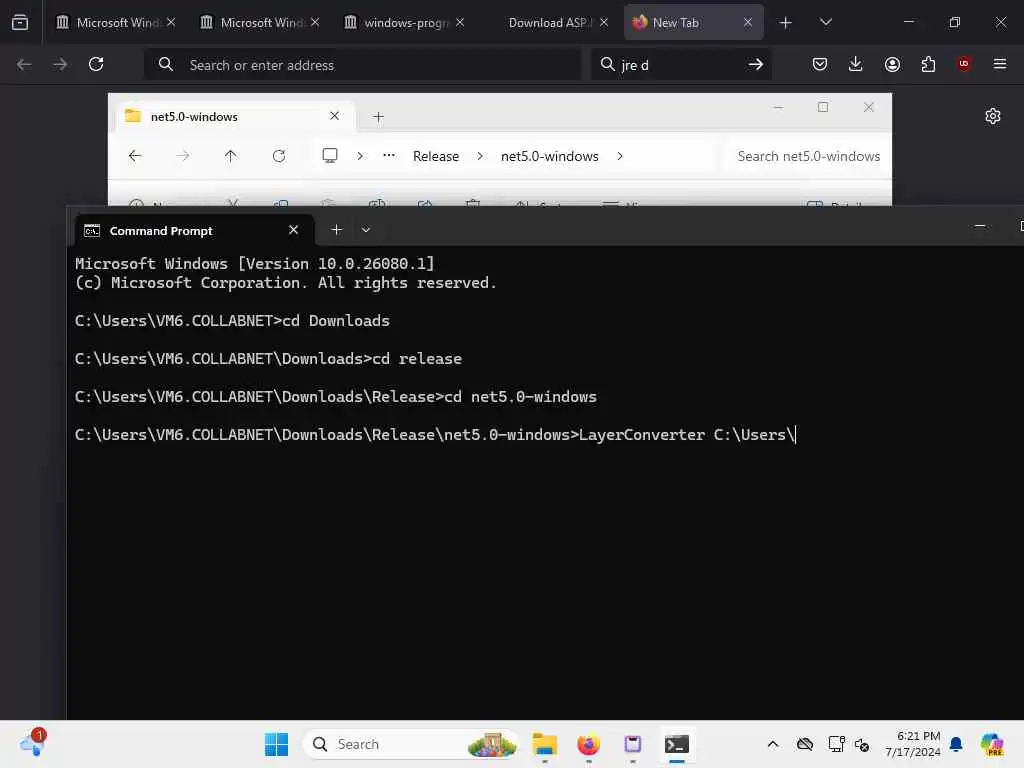Open the display connection tray icon

[836, 744]
